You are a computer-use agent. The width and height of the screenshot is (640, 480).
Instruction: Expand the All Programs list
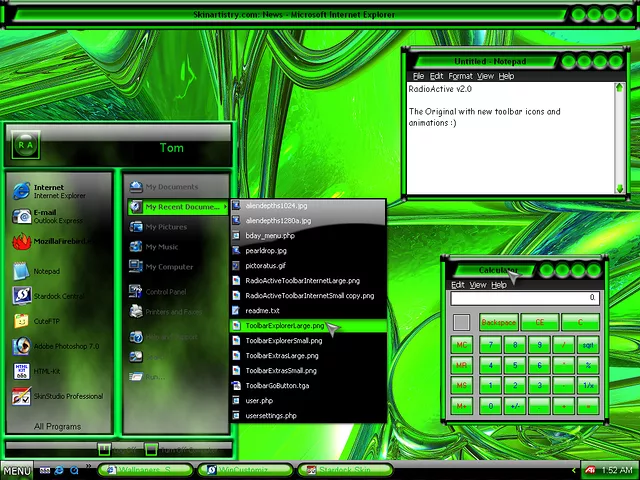[58, 426]
